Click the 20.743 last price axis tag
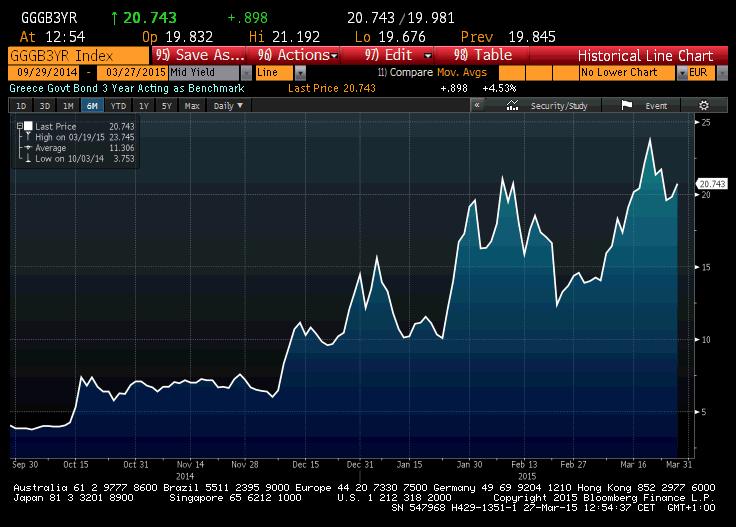 [712, 184]
